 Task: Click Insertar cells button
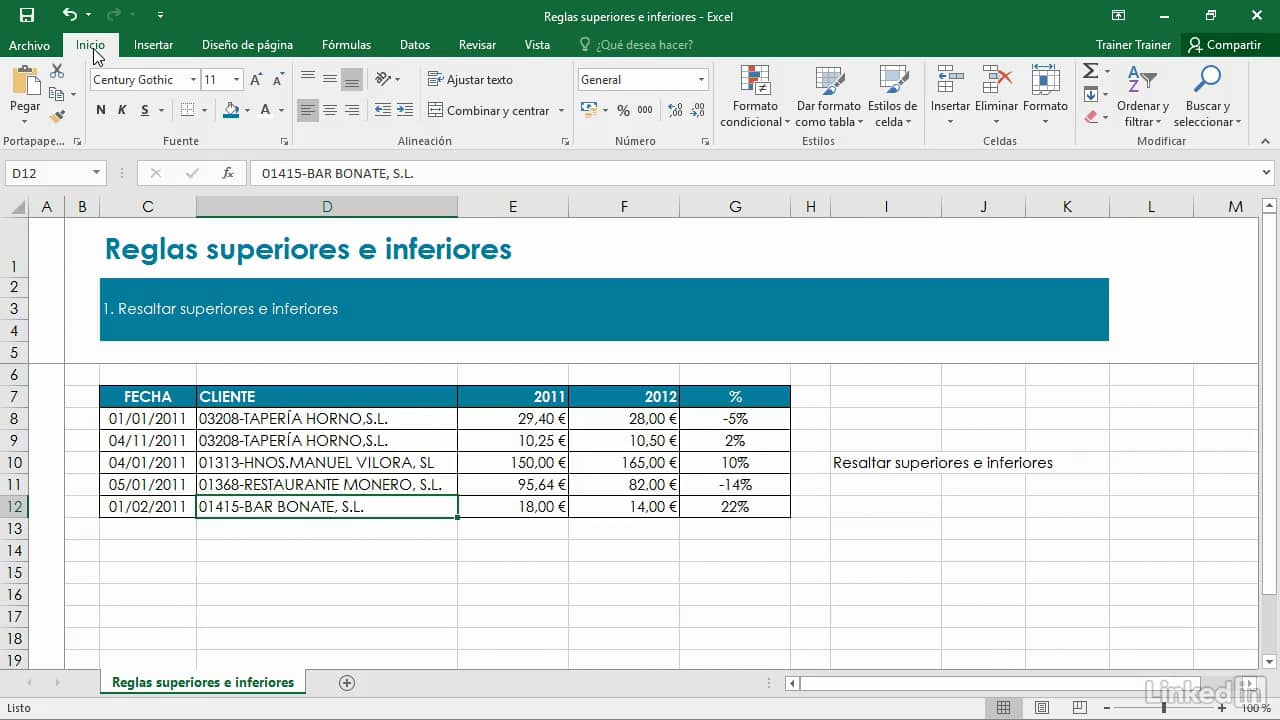click(950, 96)
